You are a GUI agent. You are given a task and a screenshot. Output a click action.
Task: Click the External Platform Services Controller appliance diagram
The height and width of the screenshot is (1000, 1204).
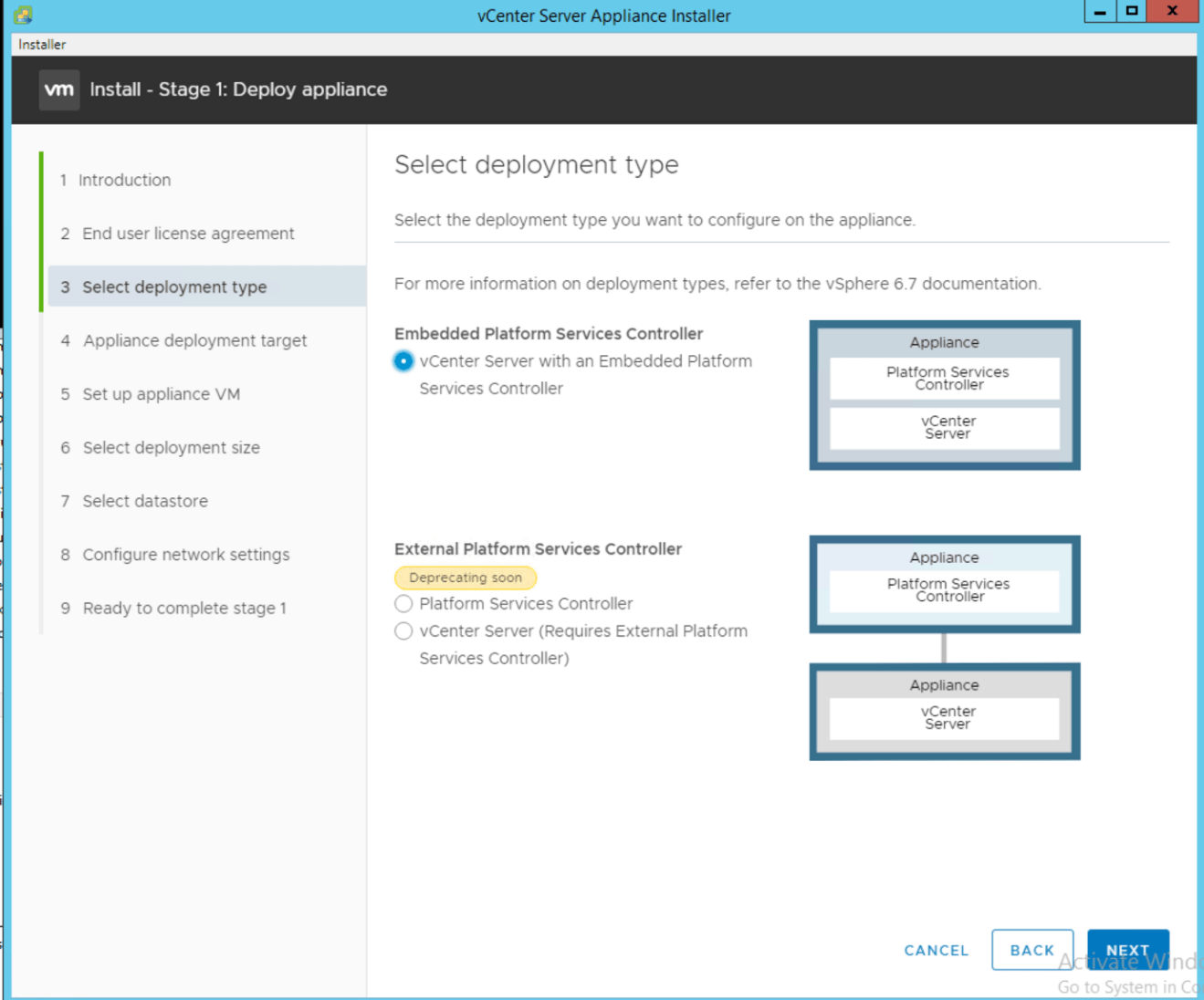coord(944,584)
